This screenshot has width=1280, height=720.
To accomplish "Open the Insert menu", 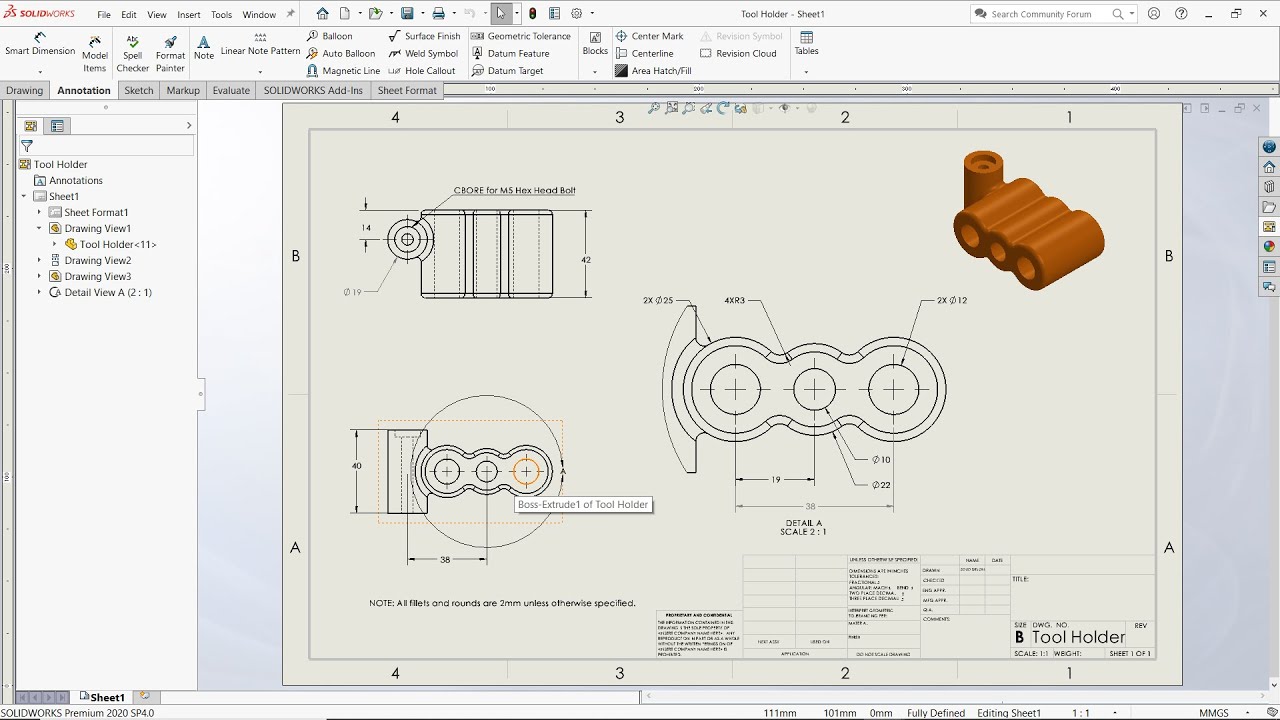I will tap(188, 15).
